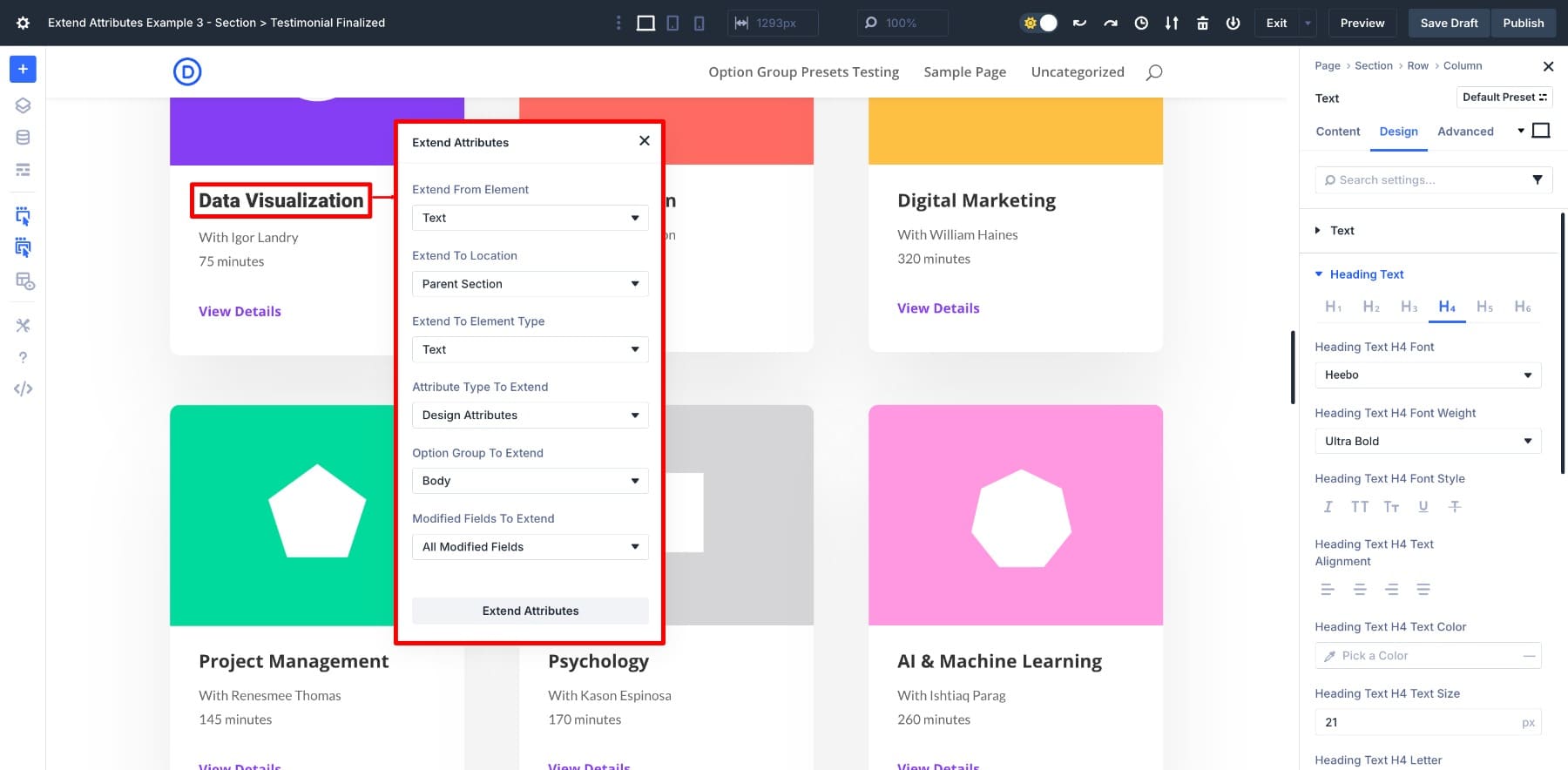1568x770 pixels.
Task: Toggle italic heading font style
Action: pos(1328,507)
